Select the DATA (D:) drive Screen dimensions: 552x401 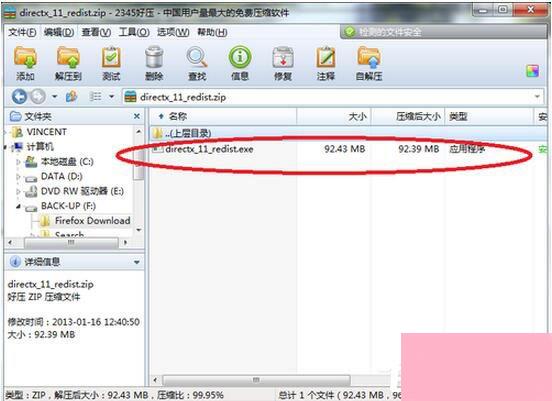pyautogui.click(x=62, y=176)
